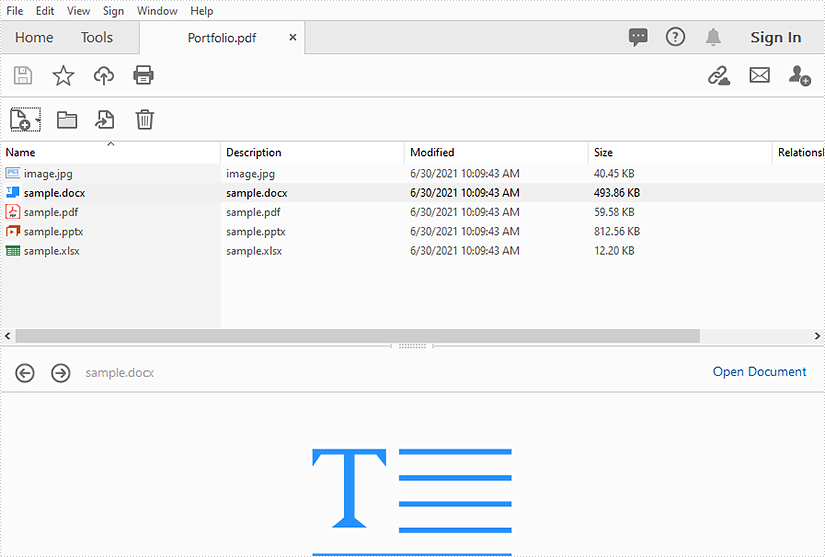Click the Save file icon
The image size is (825, 557).
pos(23,75)
